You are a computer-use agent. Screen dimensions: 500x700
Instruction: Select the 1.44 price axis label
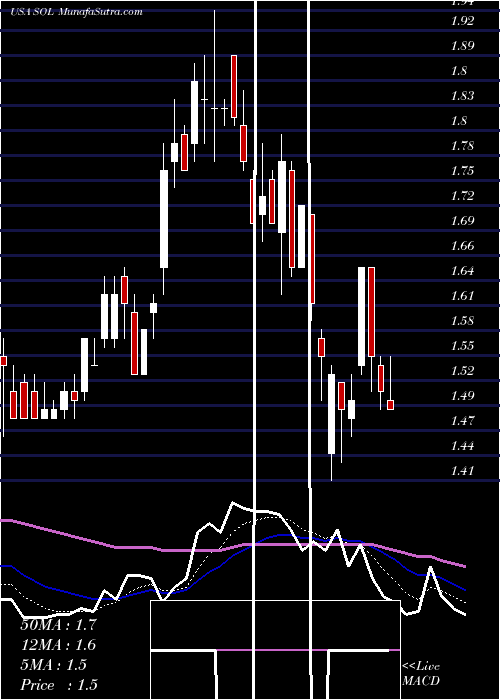[x=465, y=446]
